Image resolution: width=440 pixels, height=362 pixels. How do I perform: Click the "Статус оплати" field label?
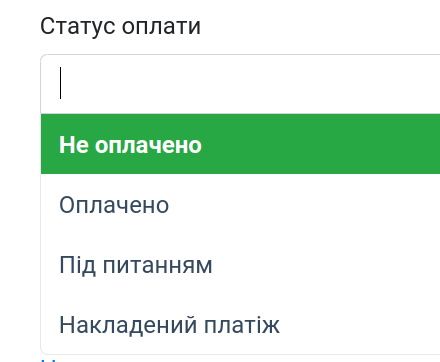(x=120, y=26)
